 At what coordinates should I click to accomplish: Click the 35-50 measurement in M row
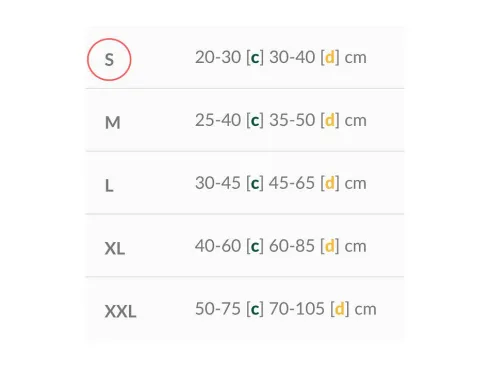click(x=292, y=120)
